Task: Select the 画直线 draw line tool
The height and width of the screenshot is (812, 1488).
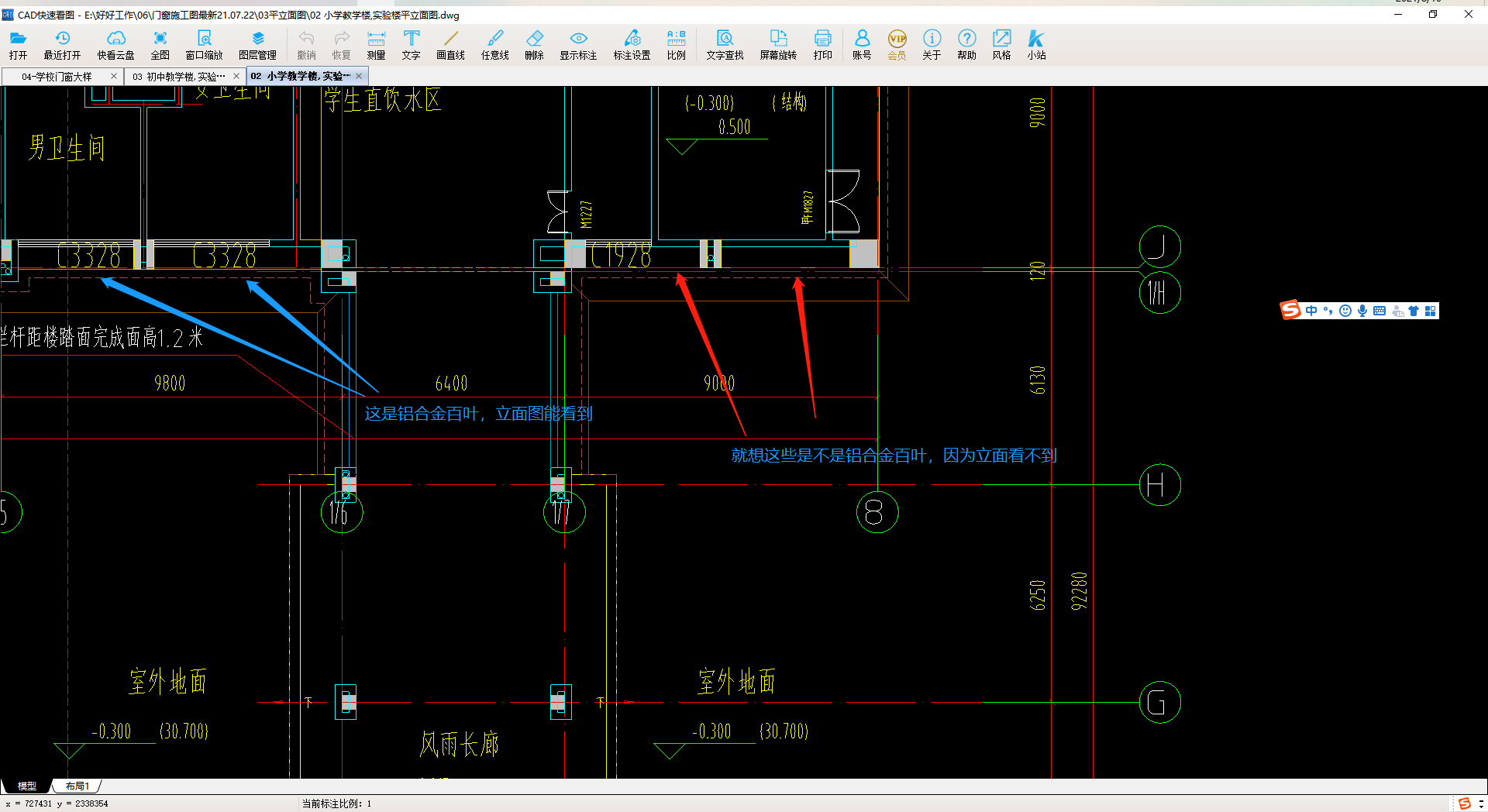Action: (451, 45)
